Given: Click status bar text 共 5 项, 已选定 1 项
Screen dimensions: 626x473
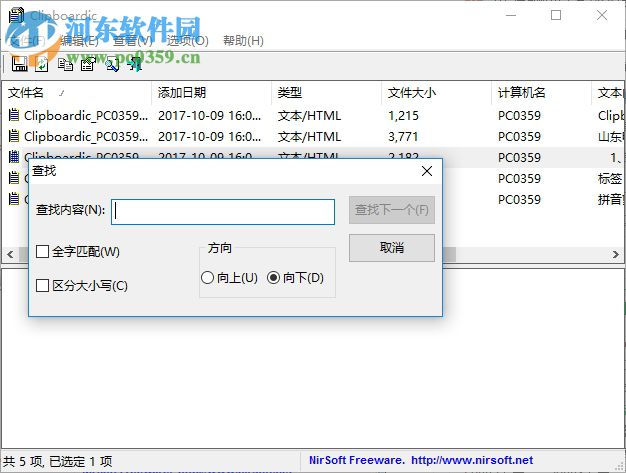Looking at the screenshot, I should [x=57, y=461].
